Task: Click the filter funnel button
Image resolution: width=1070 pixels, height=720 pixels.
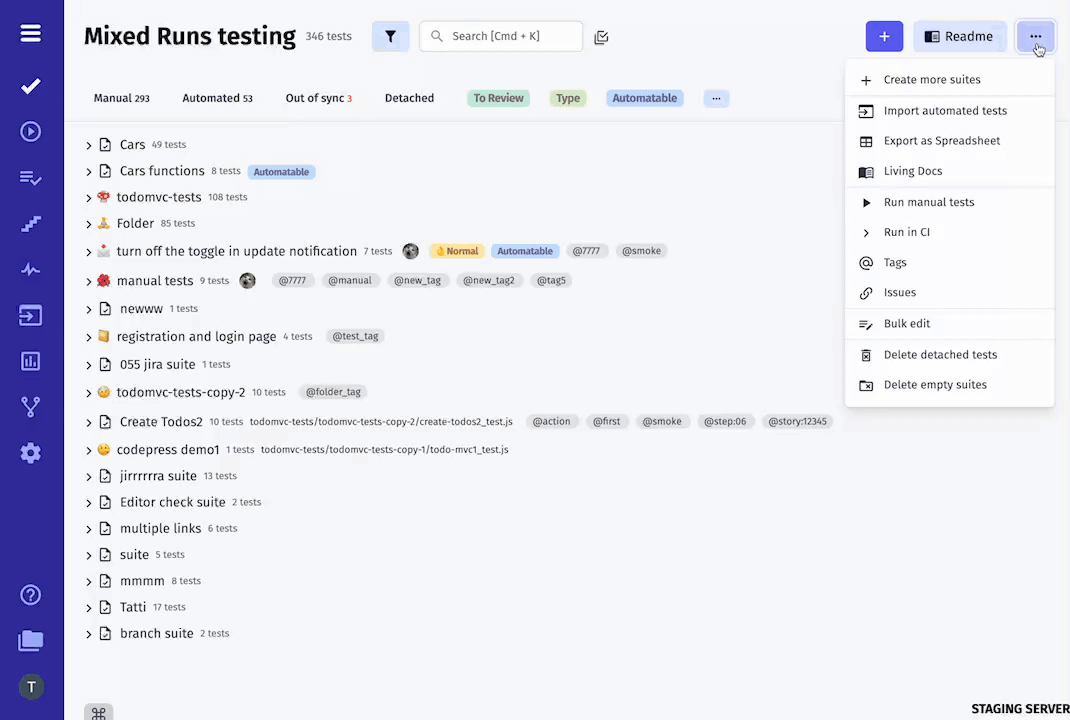Action: [x=390, y=36]
